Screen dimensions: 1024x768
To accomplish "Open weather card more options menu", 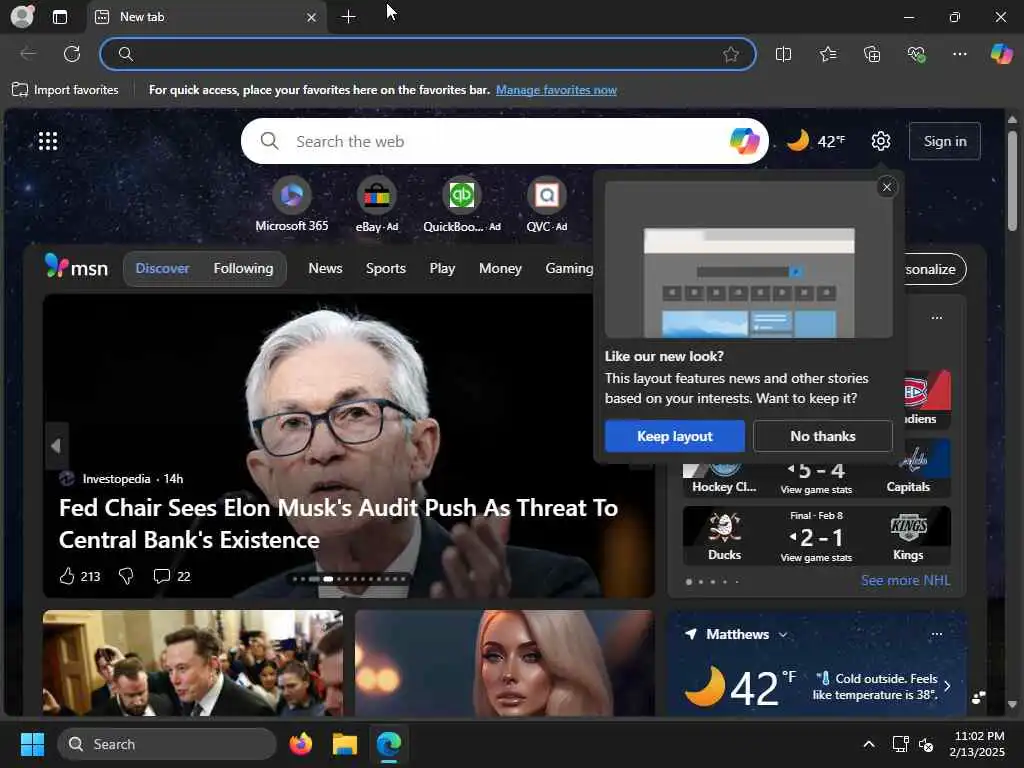I will click(936, 634).
